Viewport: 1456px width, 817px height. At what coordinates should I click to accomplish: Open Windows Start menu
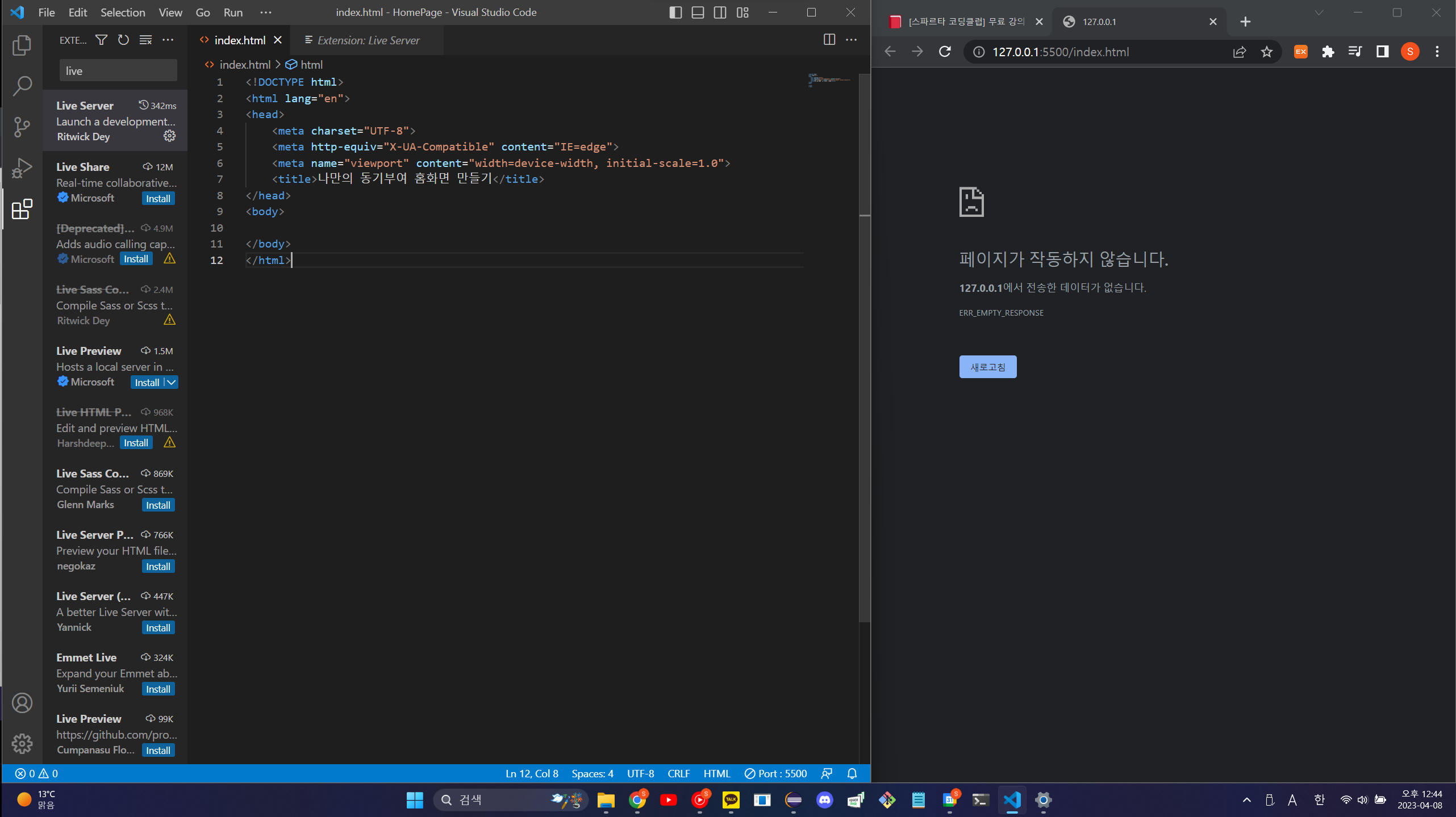point(415,799)
